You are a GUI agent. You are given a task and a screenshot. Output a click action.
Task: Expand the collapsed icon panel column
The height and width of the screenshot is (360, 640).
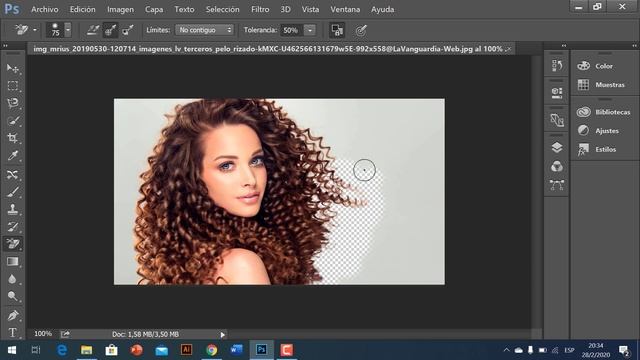click(x=564, y=46)
